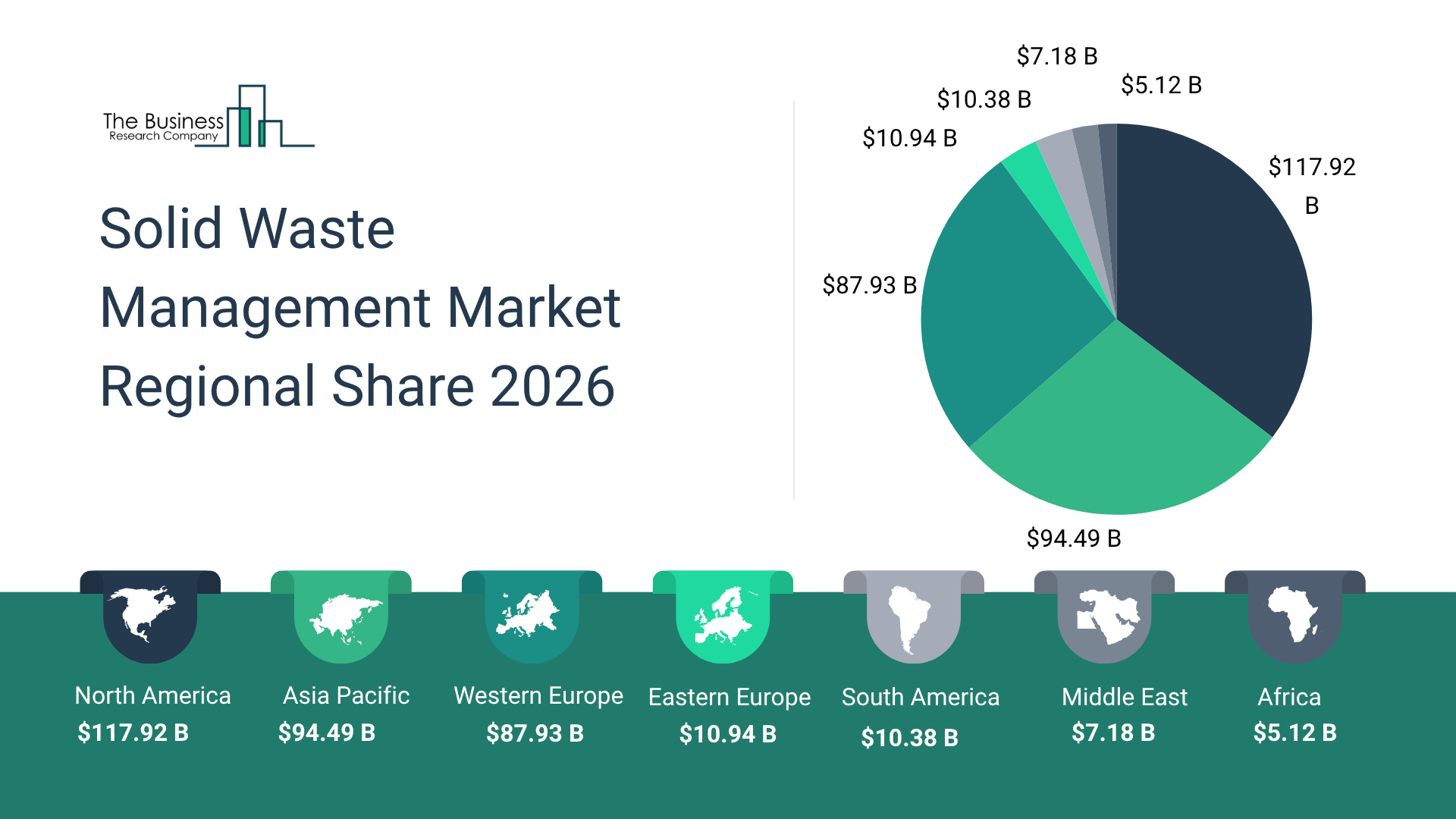
Task: Click the South America map icon
Action: (x=909, y=618)
